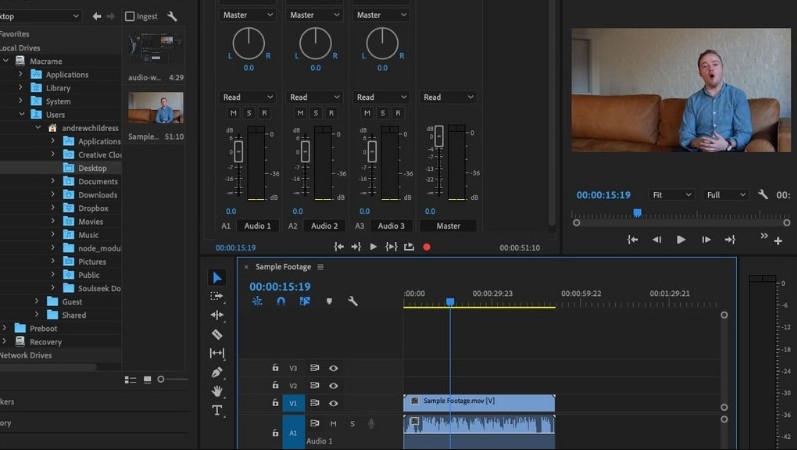Show more Program Monitor controls chevron
This screenshot has width=797, height=450.
pos(763,236)
